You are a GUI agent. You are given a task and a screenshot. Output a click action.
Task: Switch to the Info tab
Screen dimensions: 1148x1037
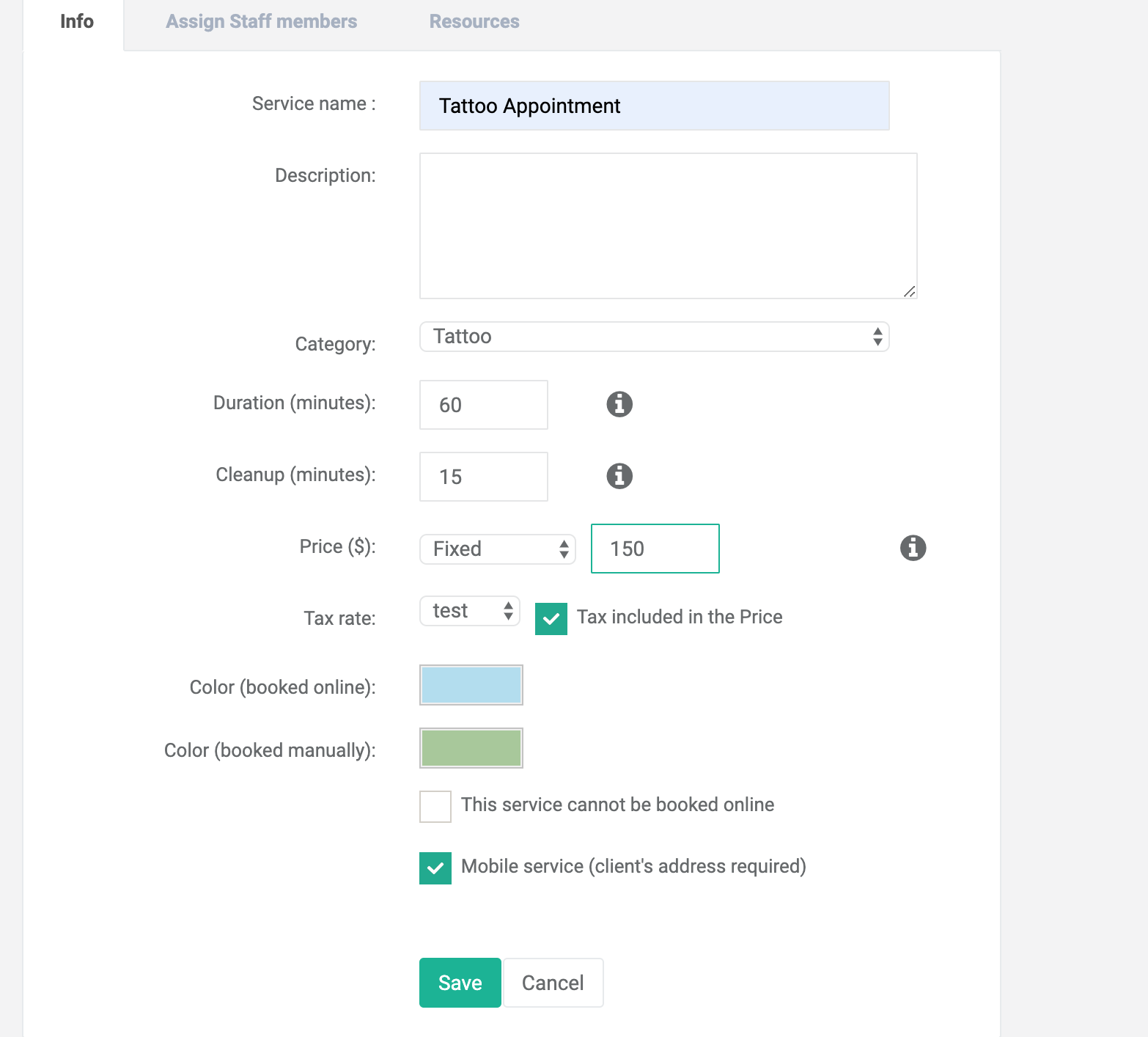tap(77, 21)
